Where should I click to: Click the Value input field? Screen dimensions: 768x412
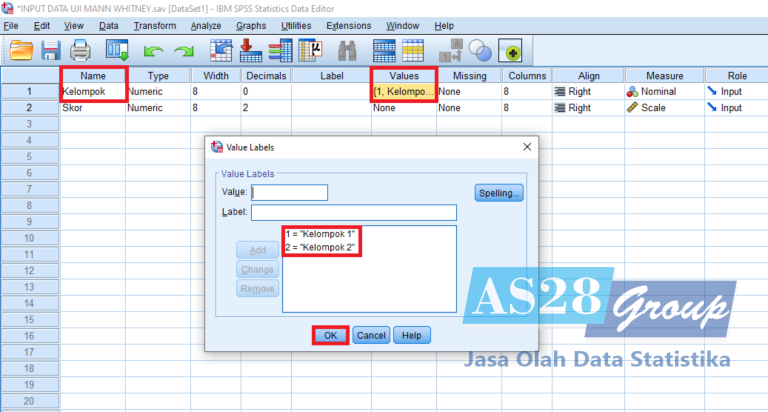[x=289, y=193]
